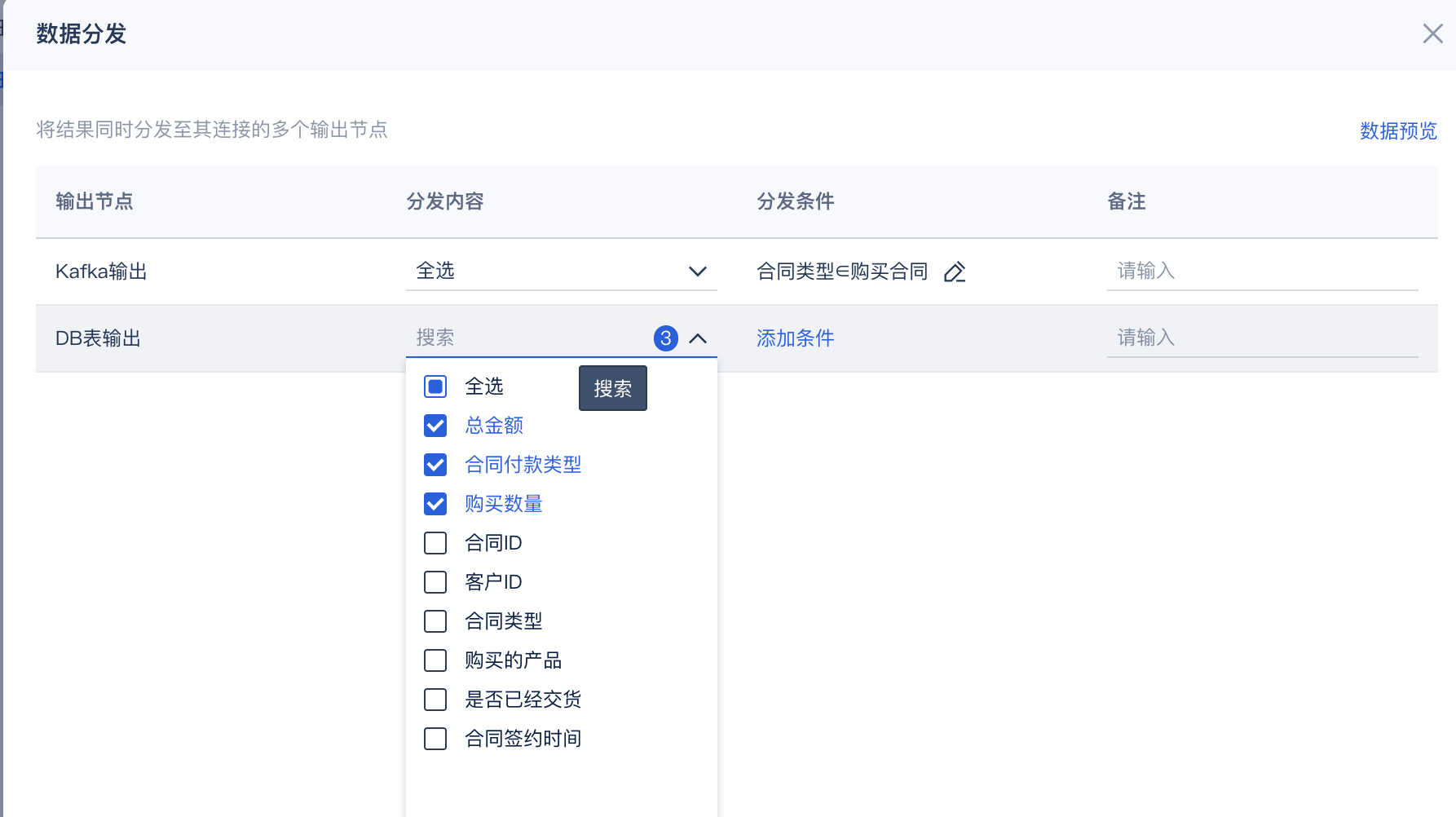Select the 合同签约时间 checkbox
Screen dimensions: 1456x817
pyautogui.click(x=435, y=739)
